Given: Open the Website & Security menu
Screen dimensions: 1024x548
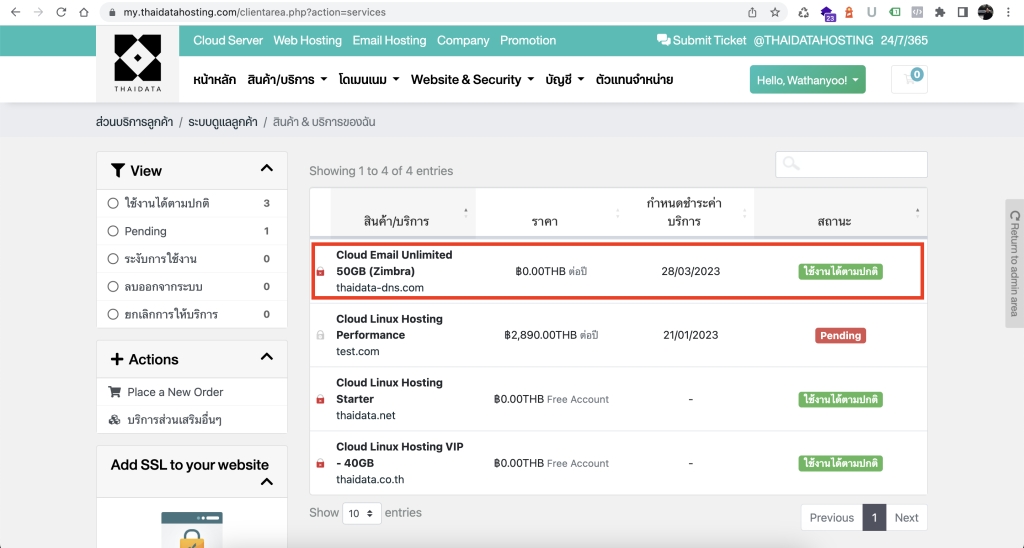Looking at the screenshot, I should [x=472, y=80].
